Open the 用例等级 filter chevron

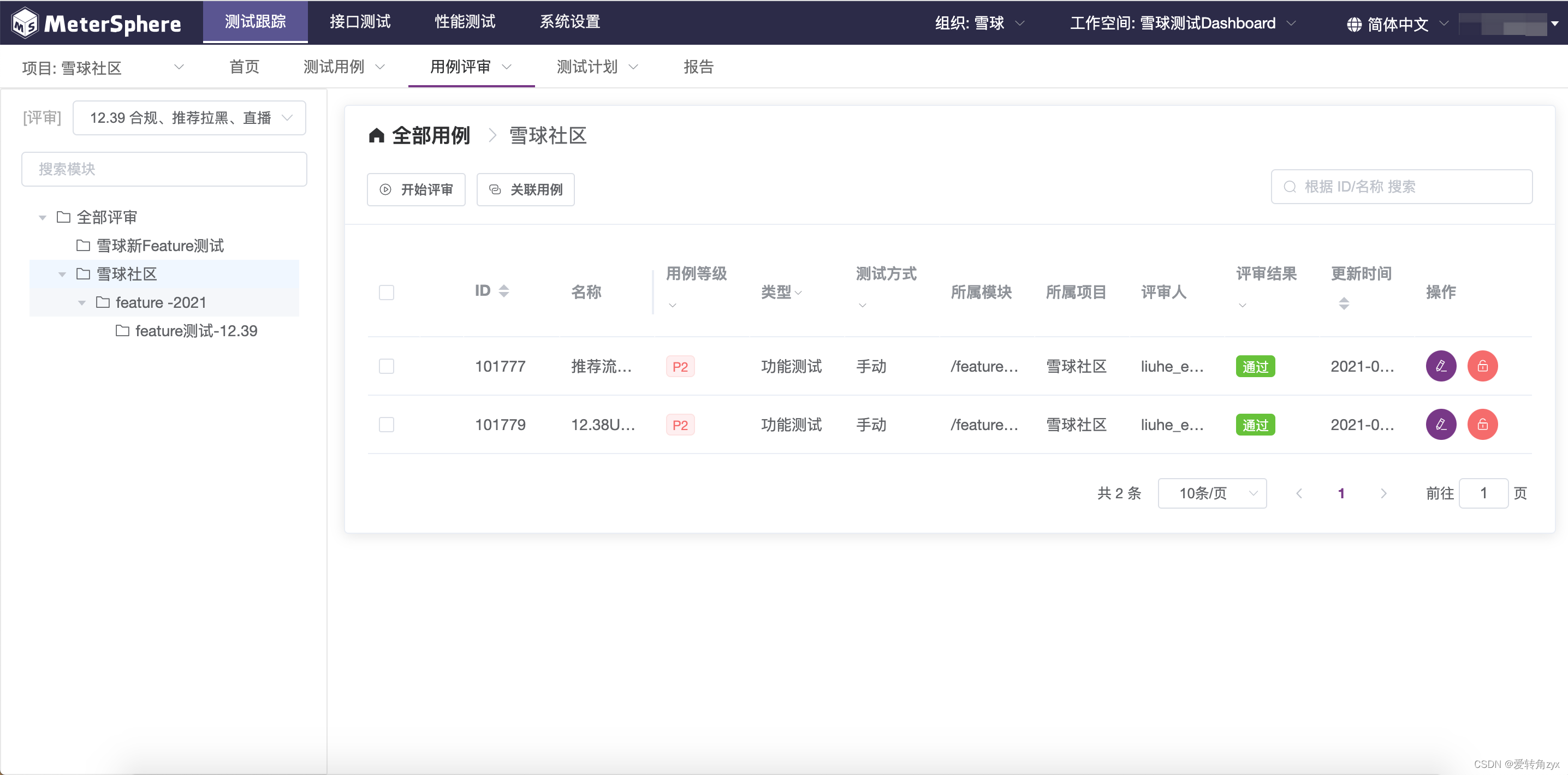(673, 306)
